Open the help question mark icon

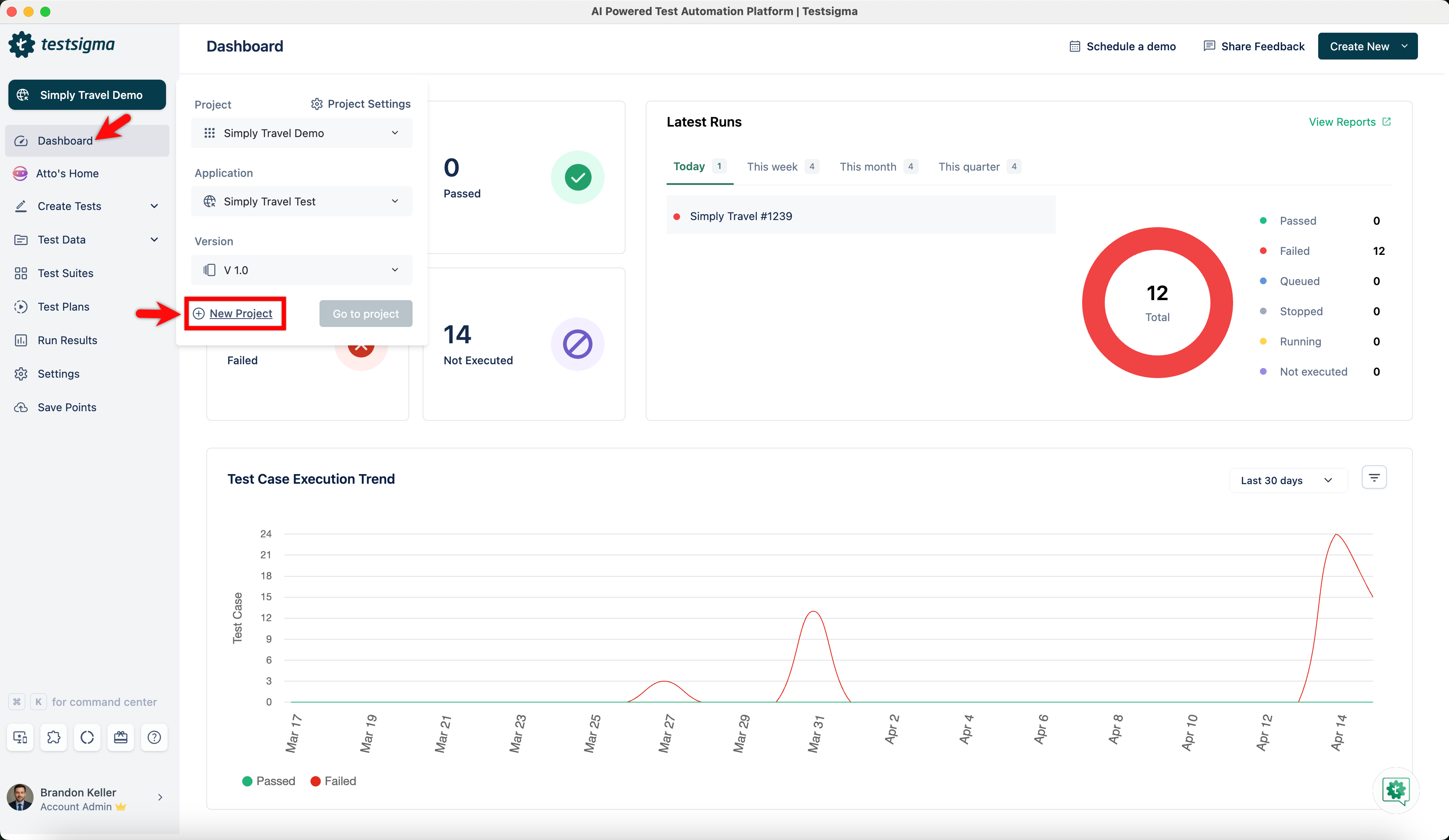click(154, 737)
